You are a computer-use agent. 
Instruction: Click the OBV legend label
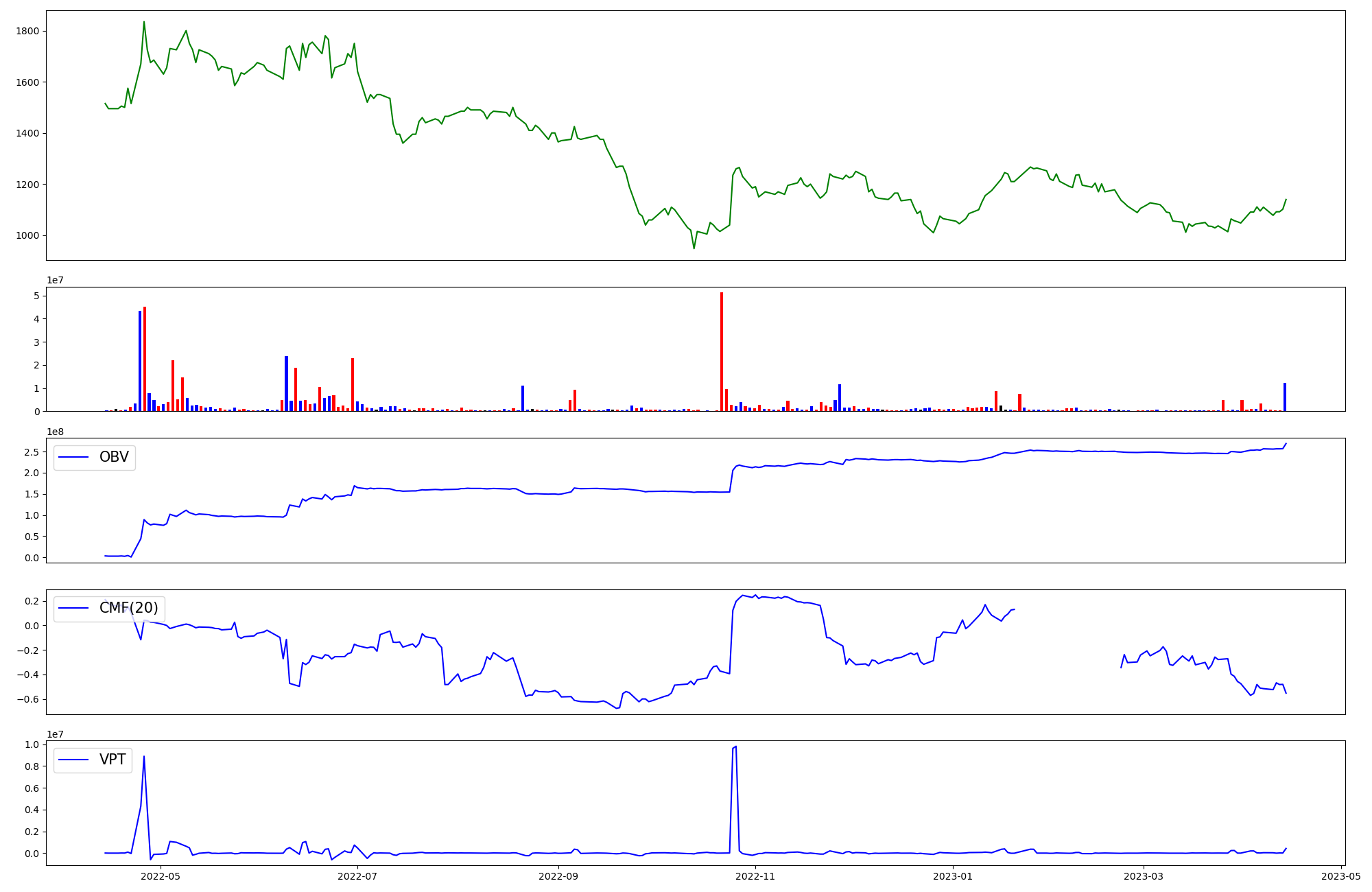coord(114,457)
